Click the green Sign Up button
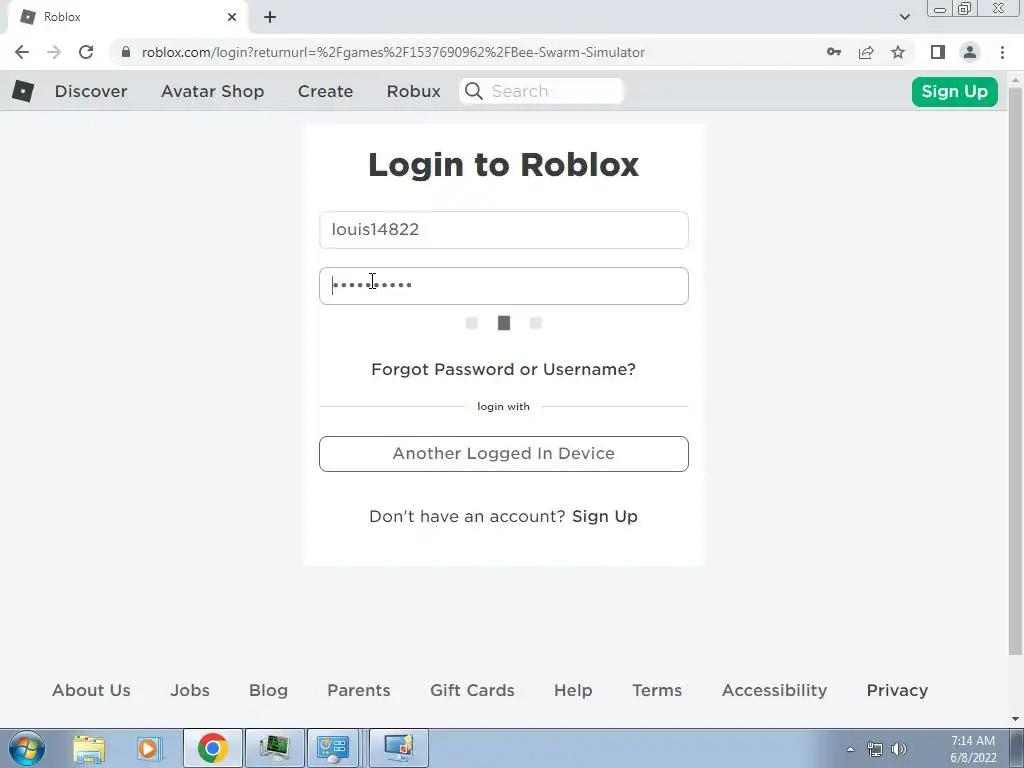 (x=954, y=91)
